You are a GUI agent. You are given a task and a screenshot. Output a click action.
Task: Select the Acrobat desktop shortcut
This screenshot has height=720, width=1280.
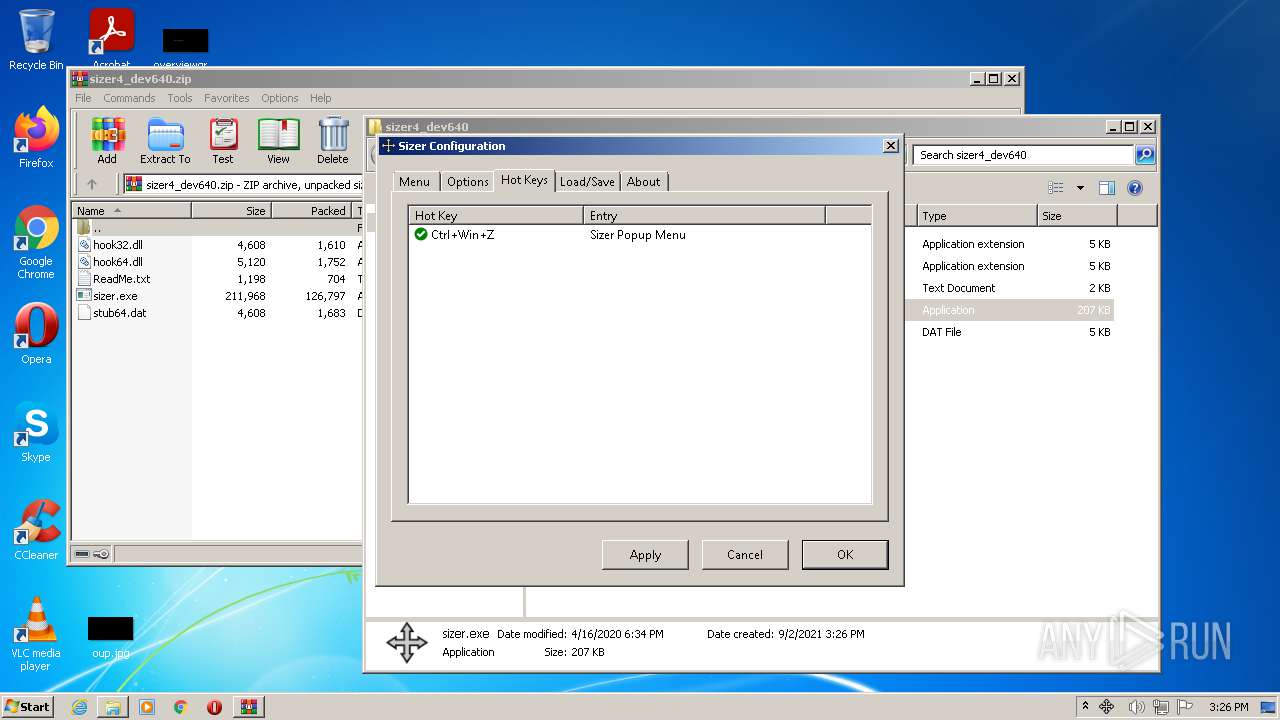pyautogui.click(x=111, y=40)
